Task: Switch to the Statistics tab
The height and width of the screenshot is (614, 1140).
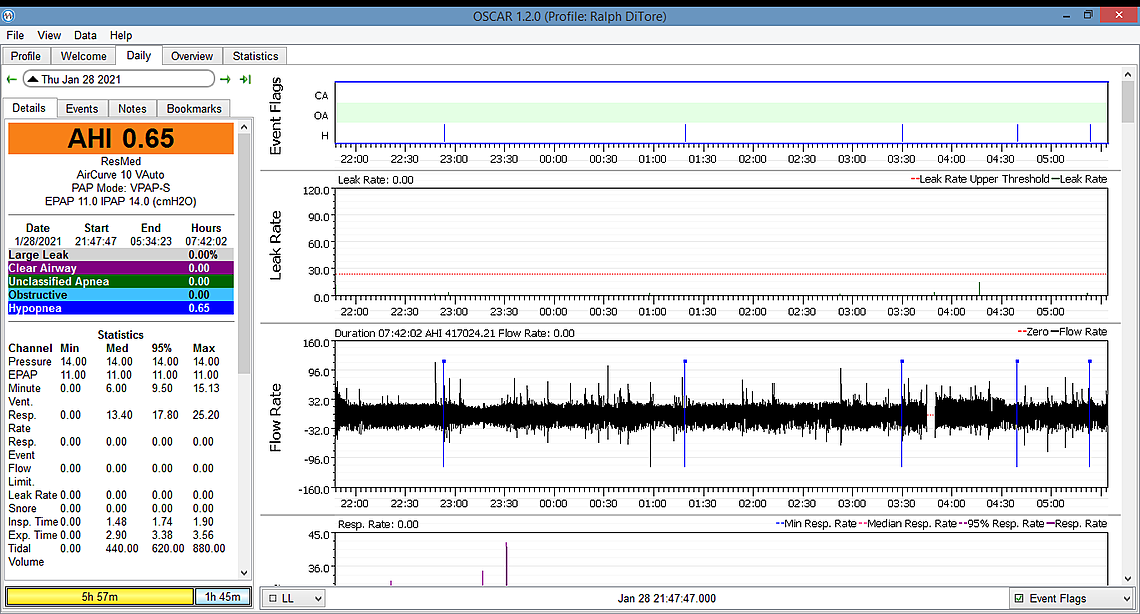Action: (255, 56)
